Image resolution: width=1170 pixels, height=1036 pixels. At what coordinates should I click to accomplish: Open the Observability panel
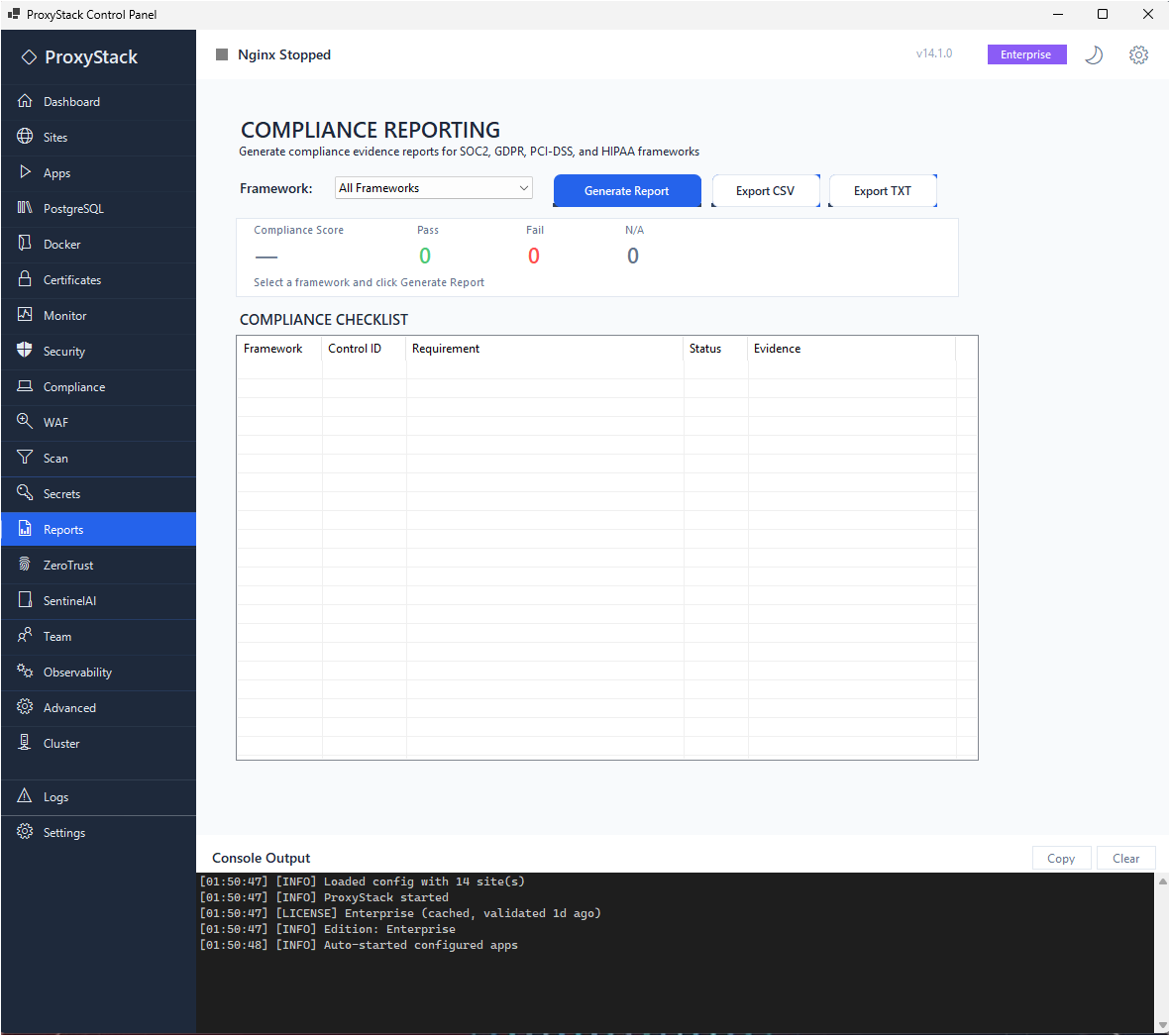[77, 672]
